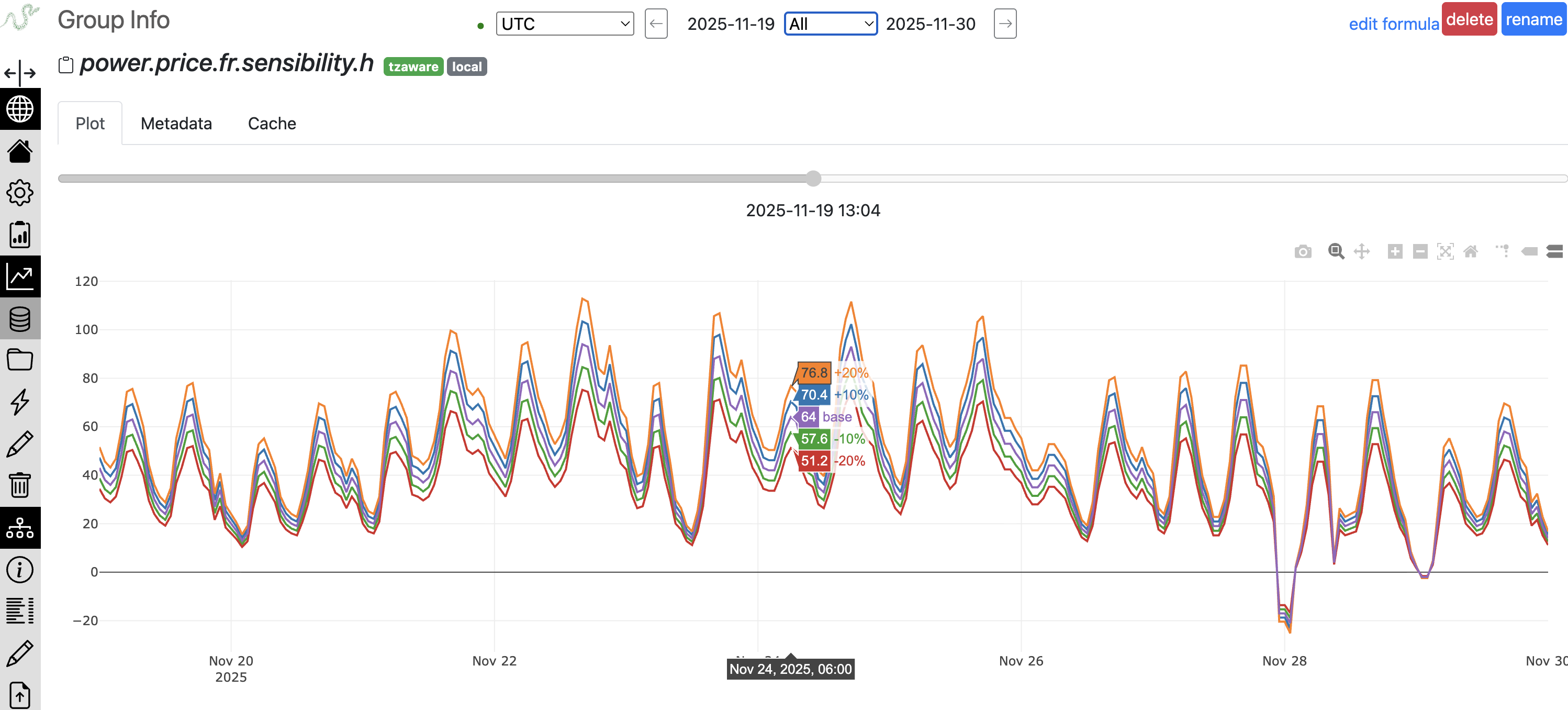The height and width of the screenshot is (710, 1568).
Task: Download plot as PNG camera icon
Action: [x=1303, y=251]
